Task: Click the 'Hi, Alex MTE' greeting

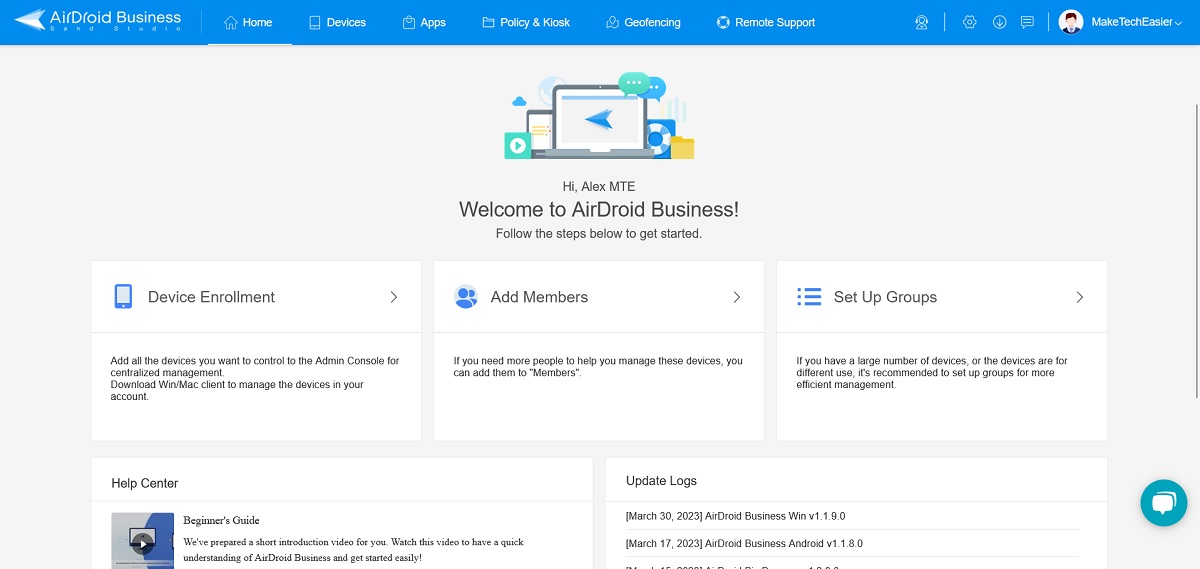Action: 599,186
